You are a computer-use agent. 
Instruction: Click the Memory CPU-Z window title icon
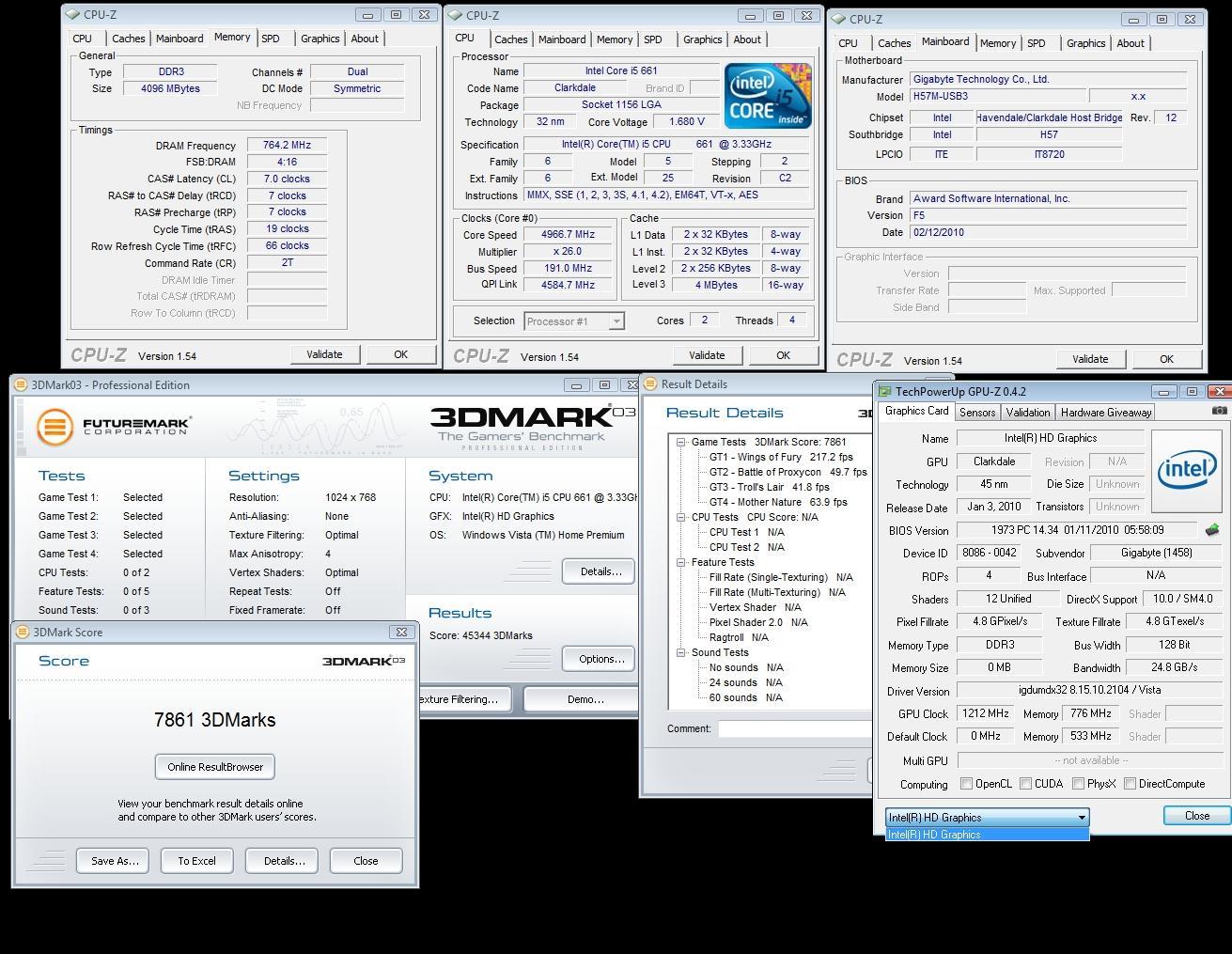73,15
